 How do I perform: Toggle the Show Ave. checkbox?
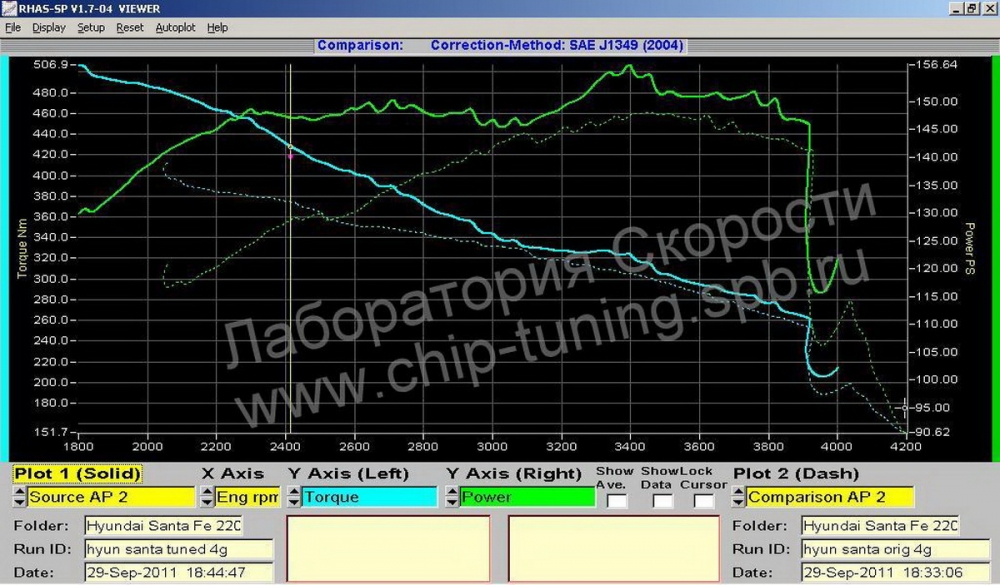[616, 501]
